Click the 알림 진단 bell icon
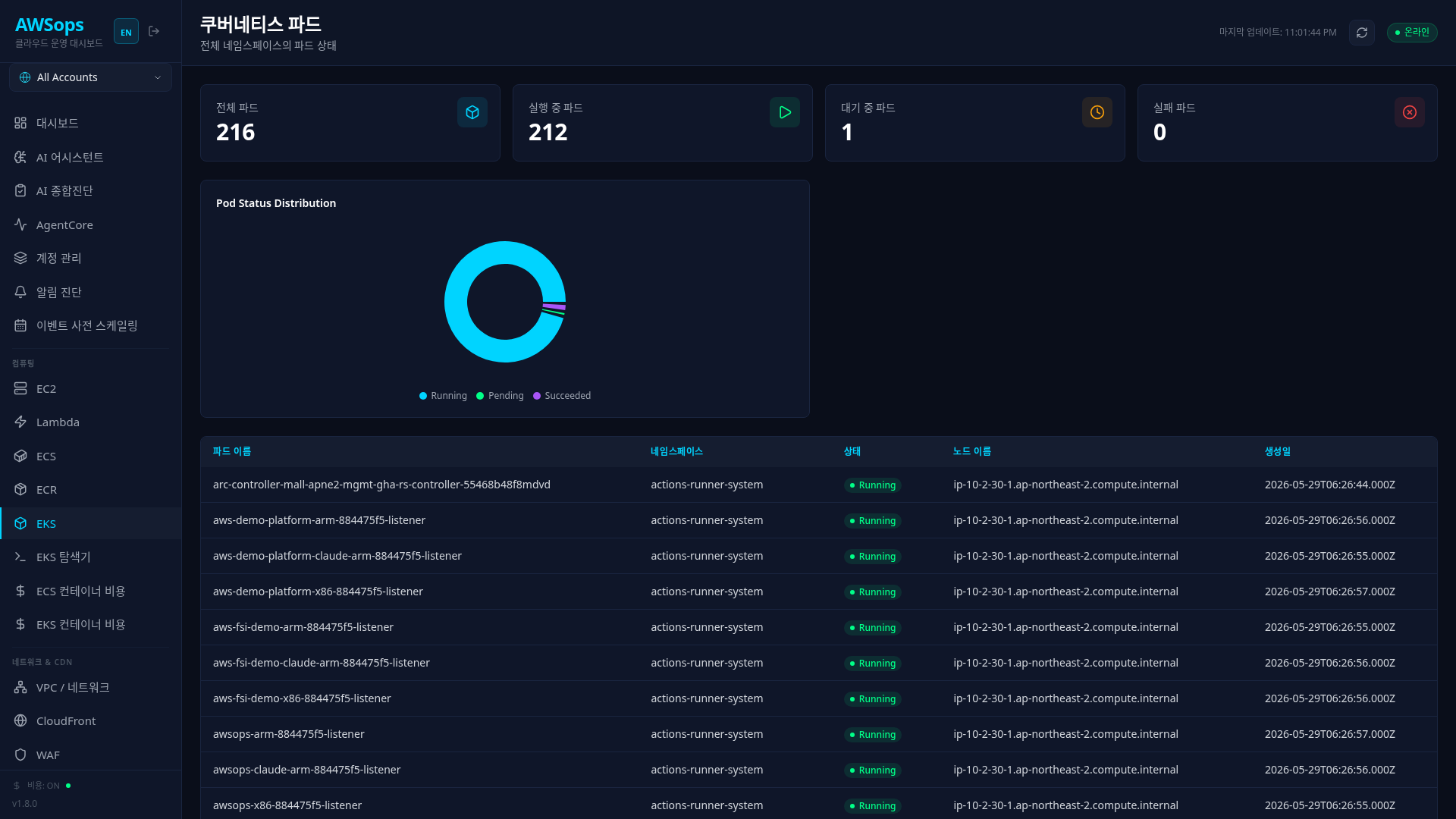Image resolution: width=1456 pixels, height=819 pixels. 20,292
